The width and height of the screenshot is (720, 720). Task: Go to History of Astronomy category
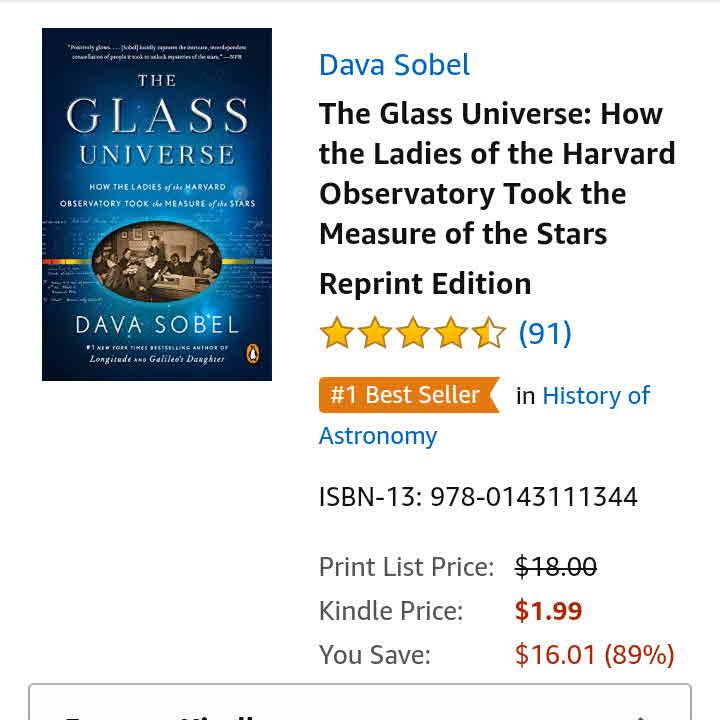point(595,396)
